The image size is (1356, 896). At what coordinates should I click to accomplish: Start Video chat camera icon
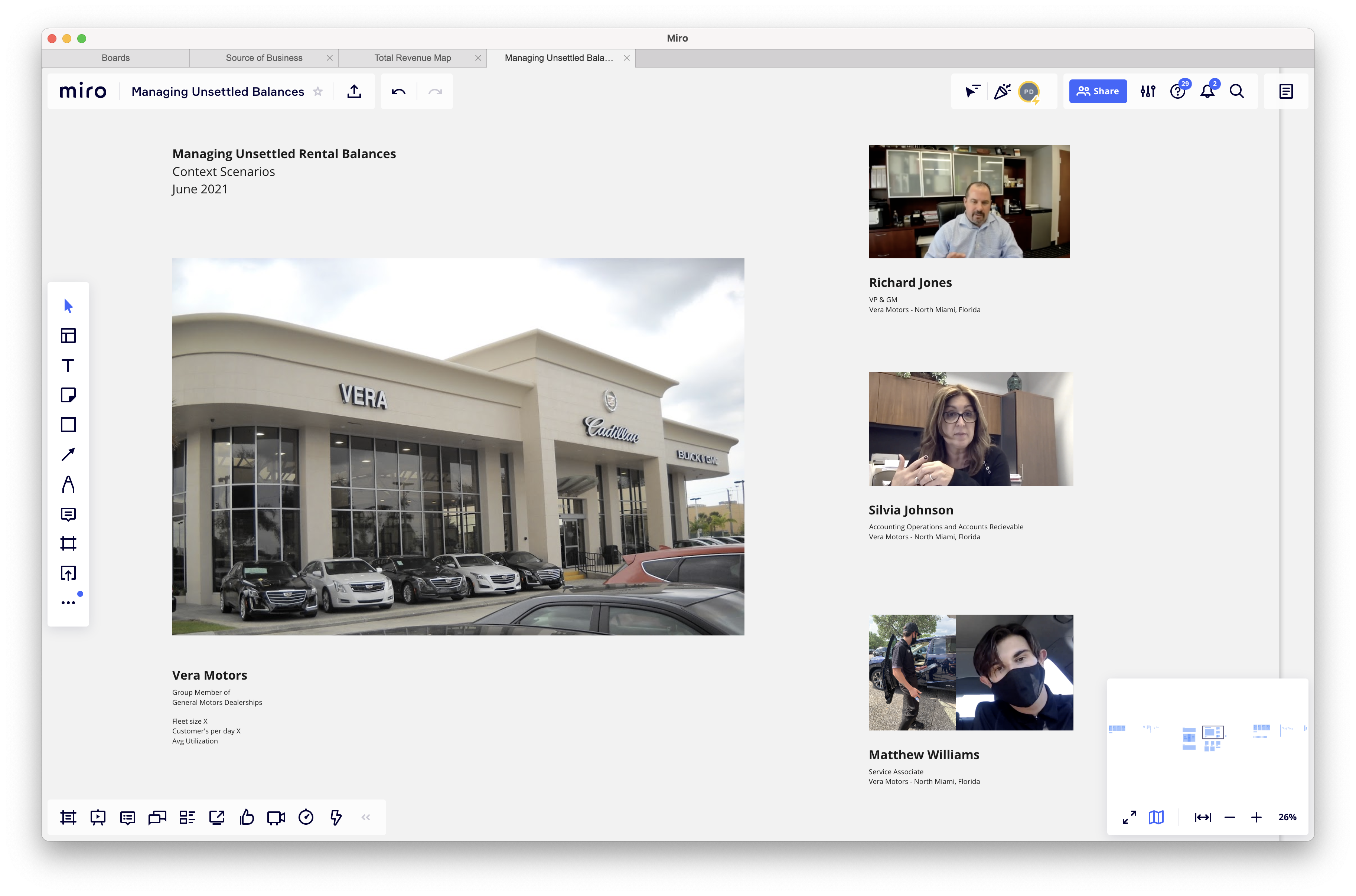(276, 818)
